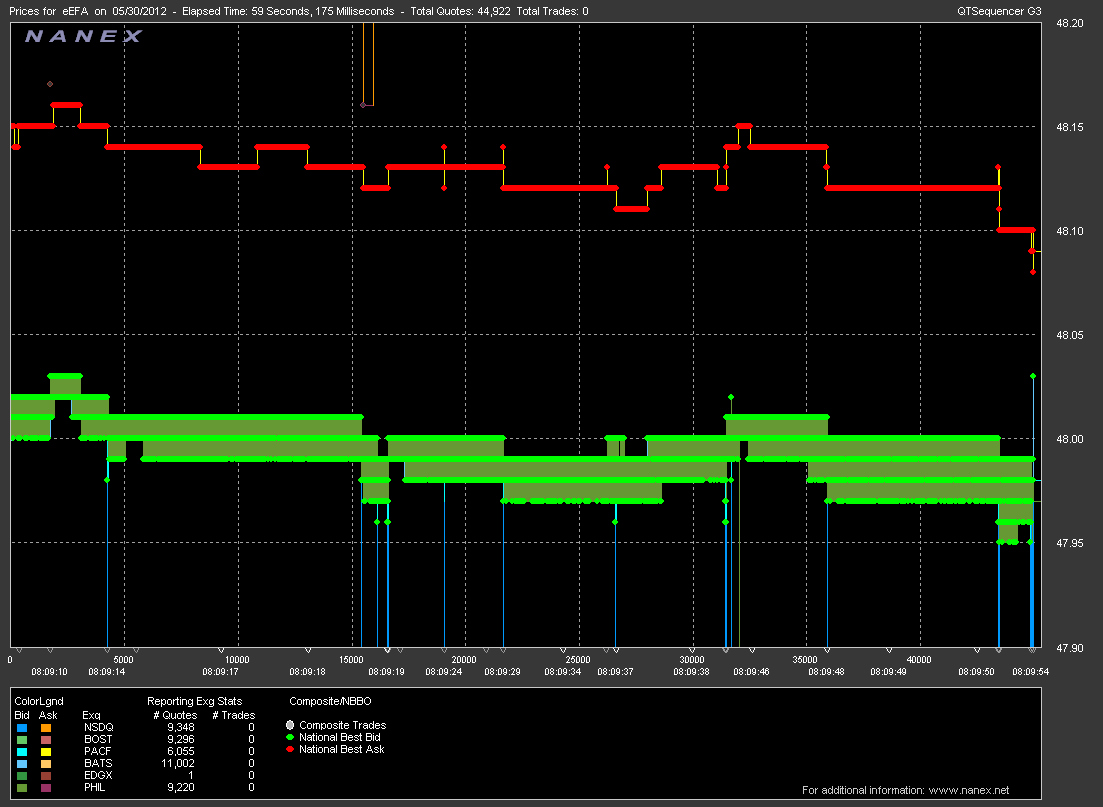
Task: Click the 08:09:14 time label
Action: [x=107, y=672]
